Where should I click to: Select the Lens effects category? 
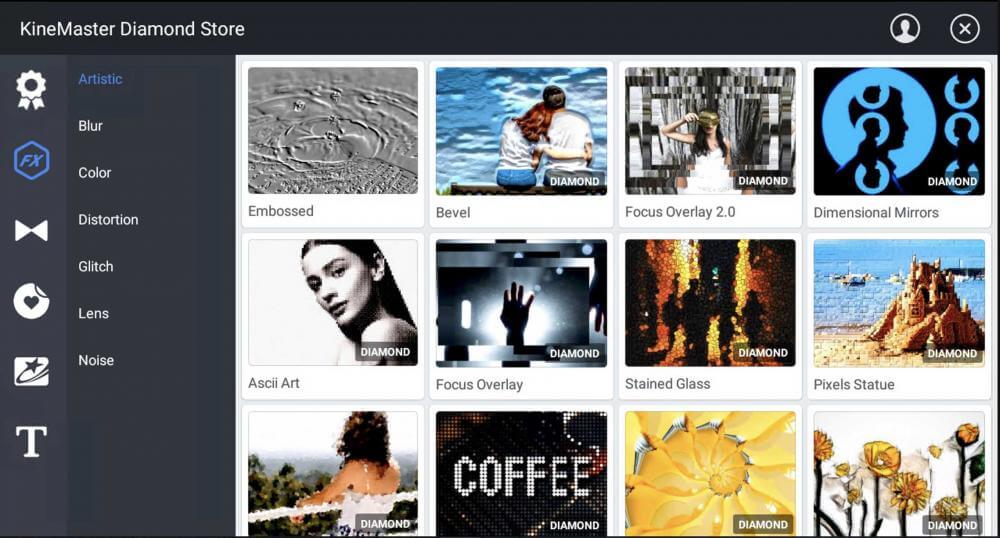pyautogui.click(x=94, y=313)
